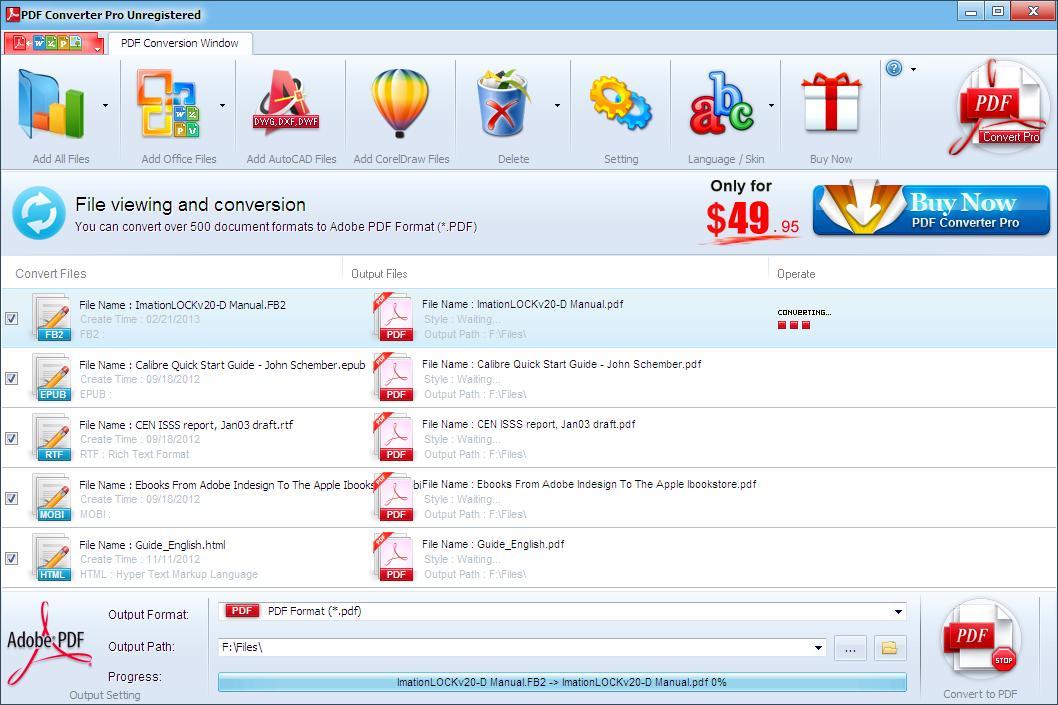This screenshot has width=1058, height=705.
Task: Click the Add AutoCAD Files icon
Action: point(287,105)
